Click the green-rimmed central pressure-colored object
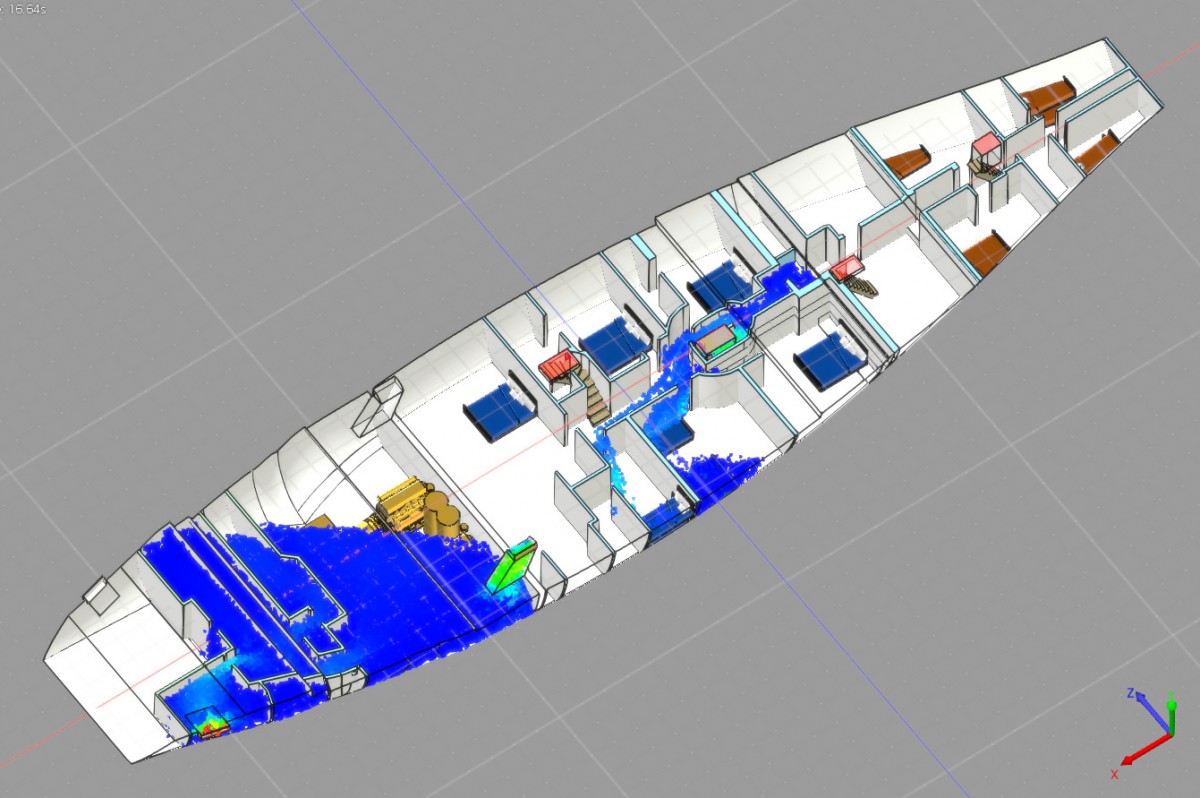This screenshot has width=1200, height=798. (x=718, y=342)
